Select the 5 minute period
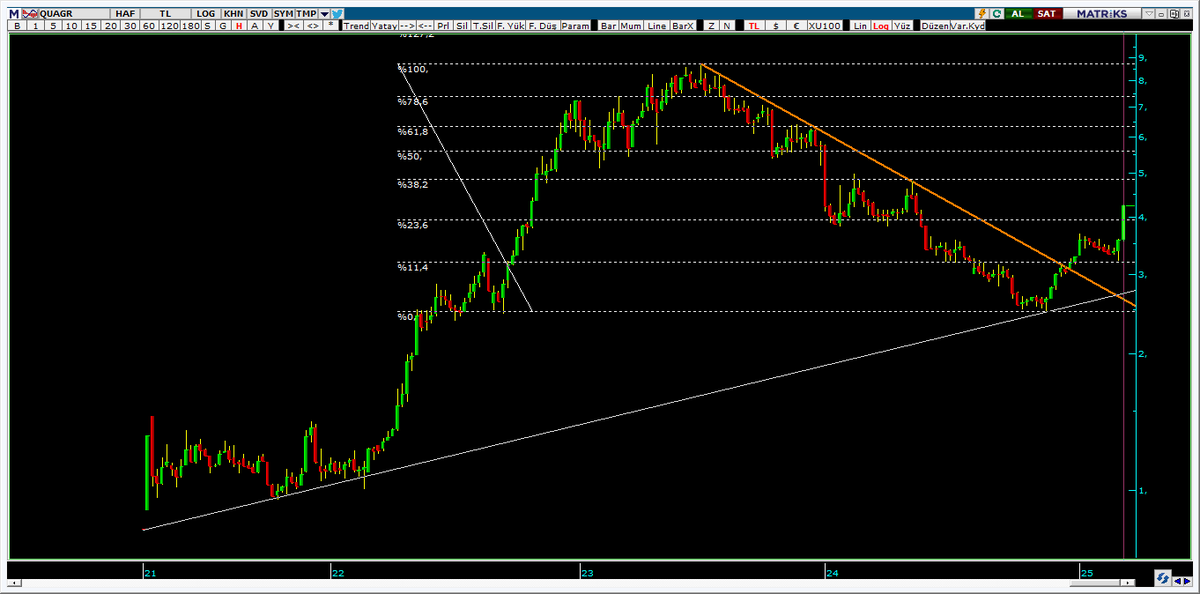The width and height of the screenshot is (1200, 594). coord(53,26)
